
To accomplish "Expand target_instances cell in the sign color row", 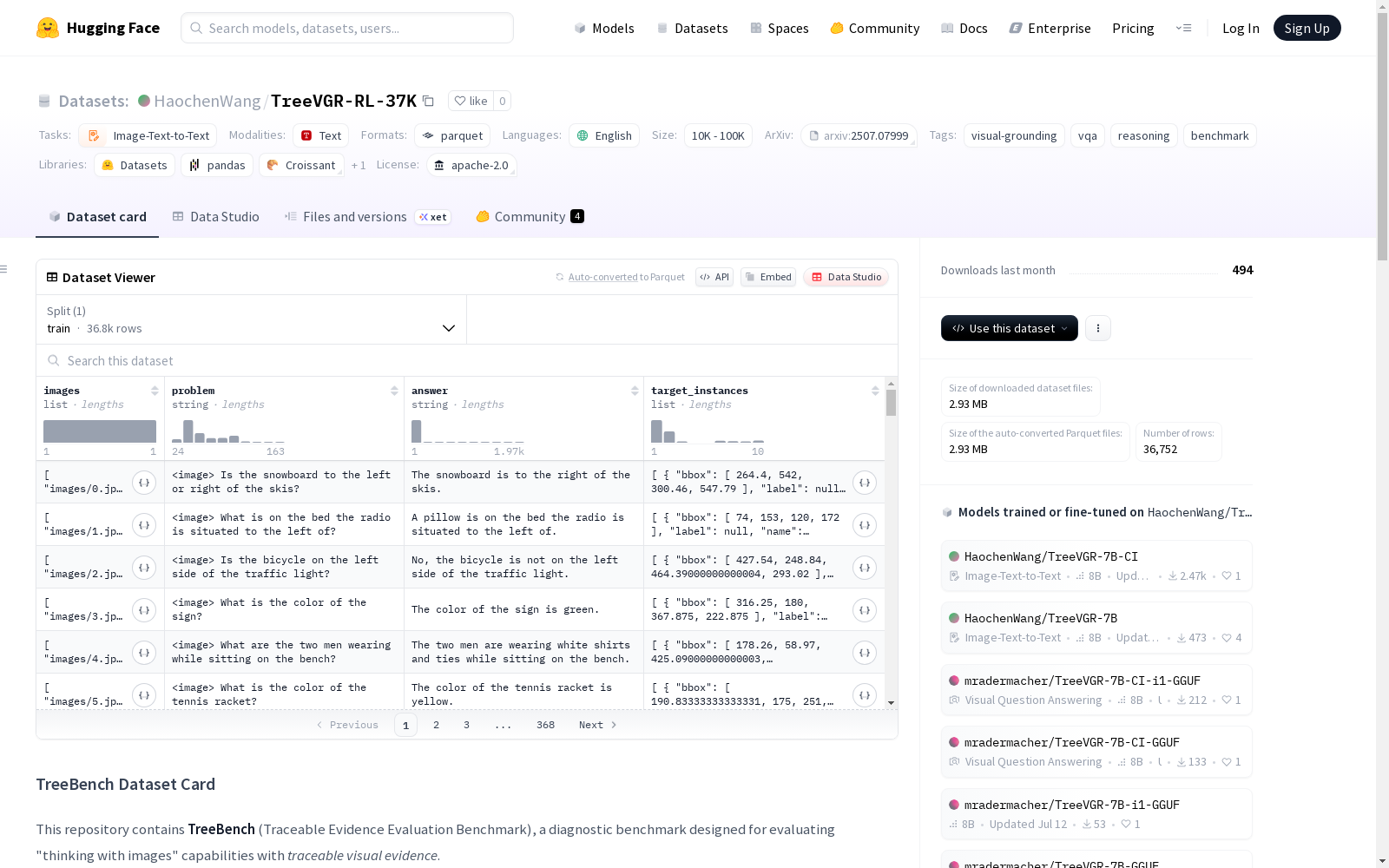I will [865, 610].
